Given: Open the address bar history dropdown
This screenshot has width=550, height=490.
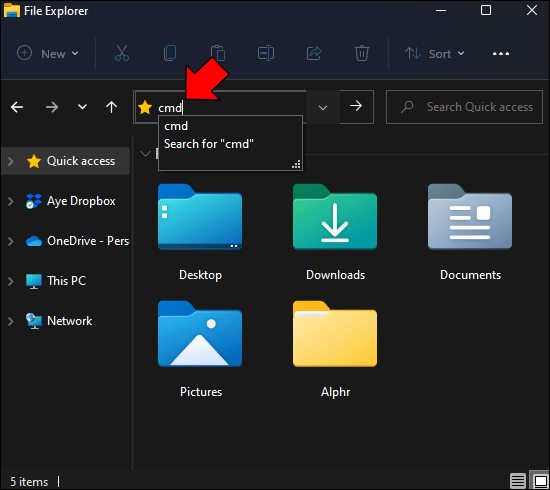Looking at the screenshot, I should pyautogui.click(x=323, y=107).
